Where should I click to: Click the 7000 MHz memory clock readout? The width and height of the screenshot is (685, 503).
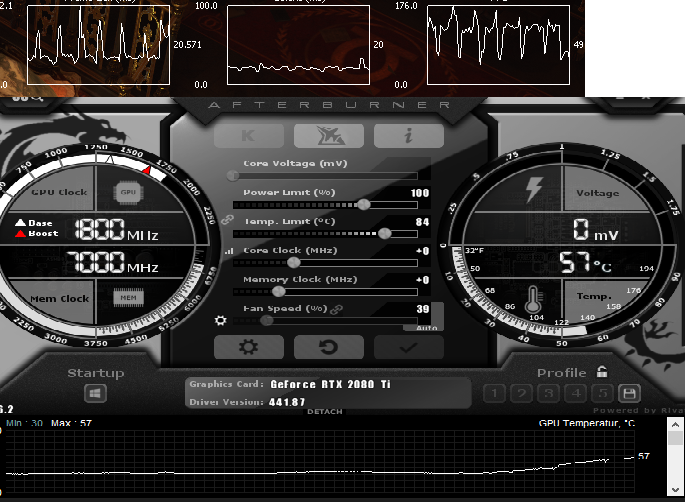[x=111, y=262]
